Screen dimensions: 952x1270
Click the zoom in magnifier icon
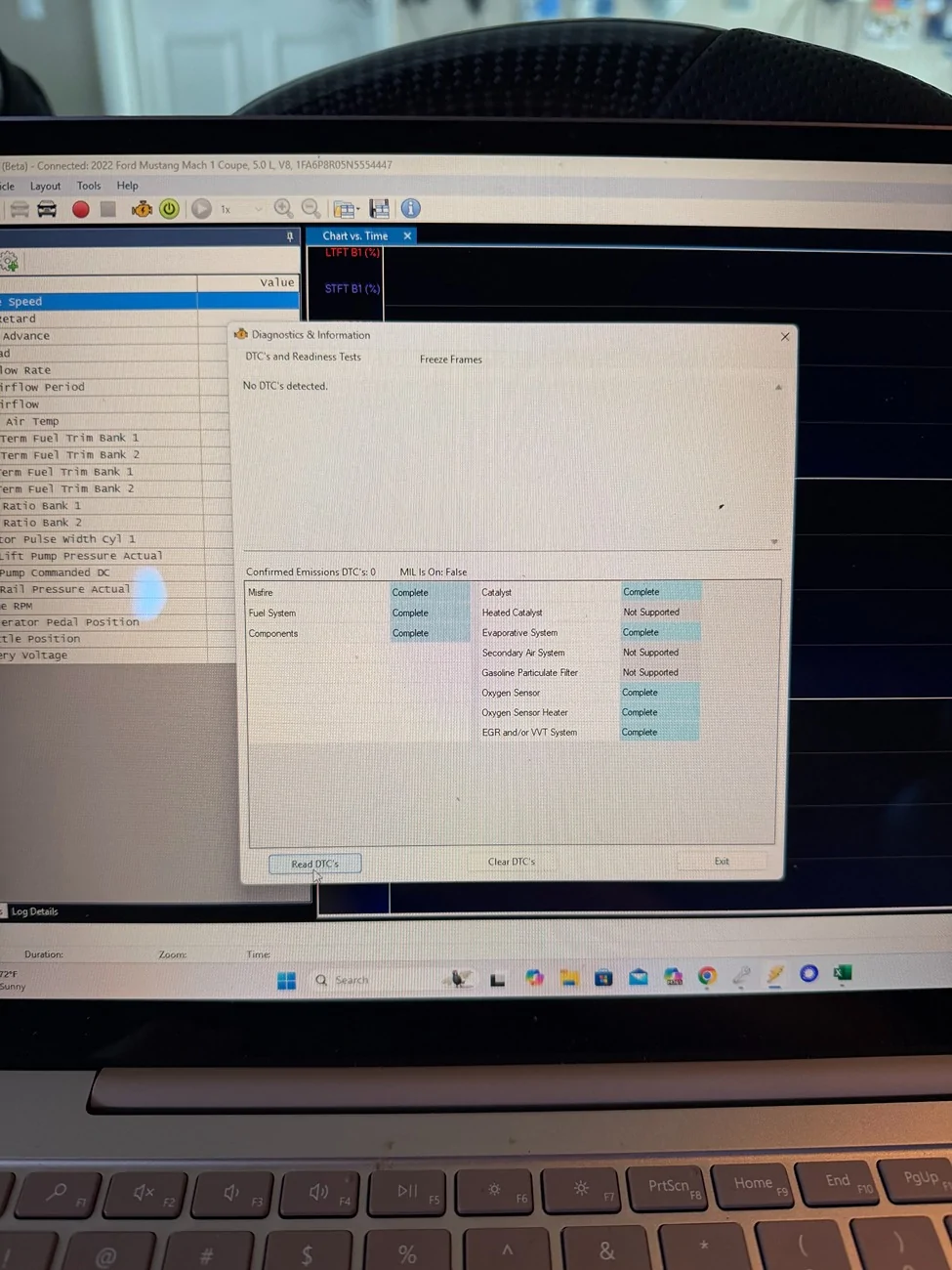click(283, 208)
